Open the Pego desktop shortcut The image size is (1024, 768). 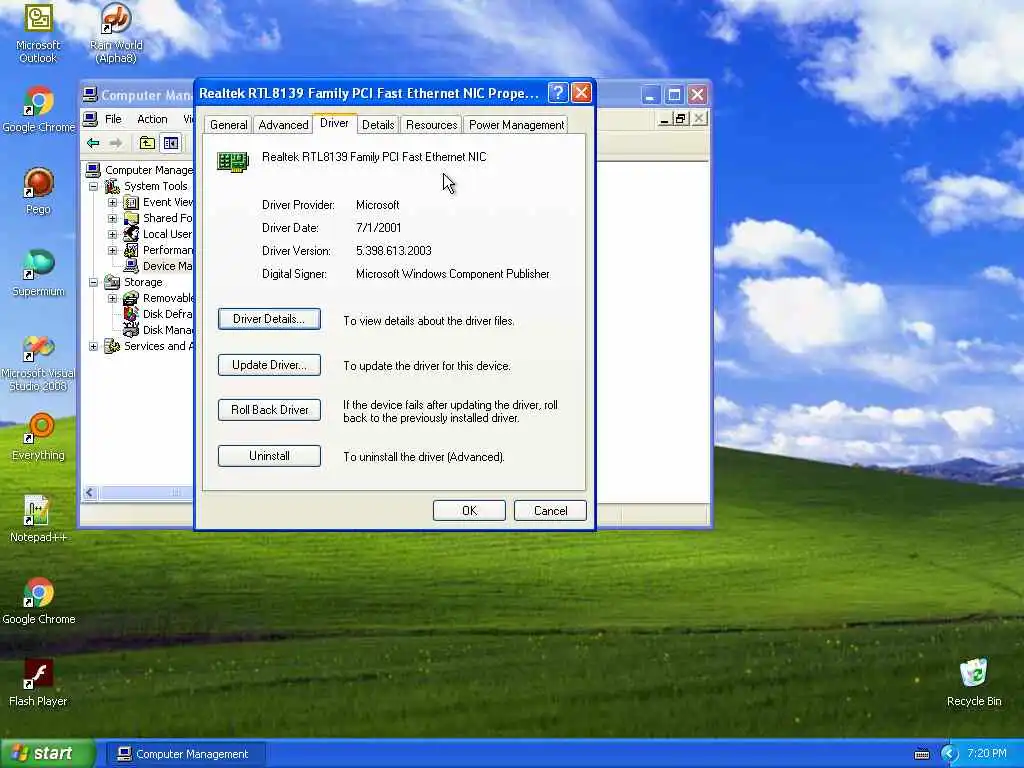[38, 191]
